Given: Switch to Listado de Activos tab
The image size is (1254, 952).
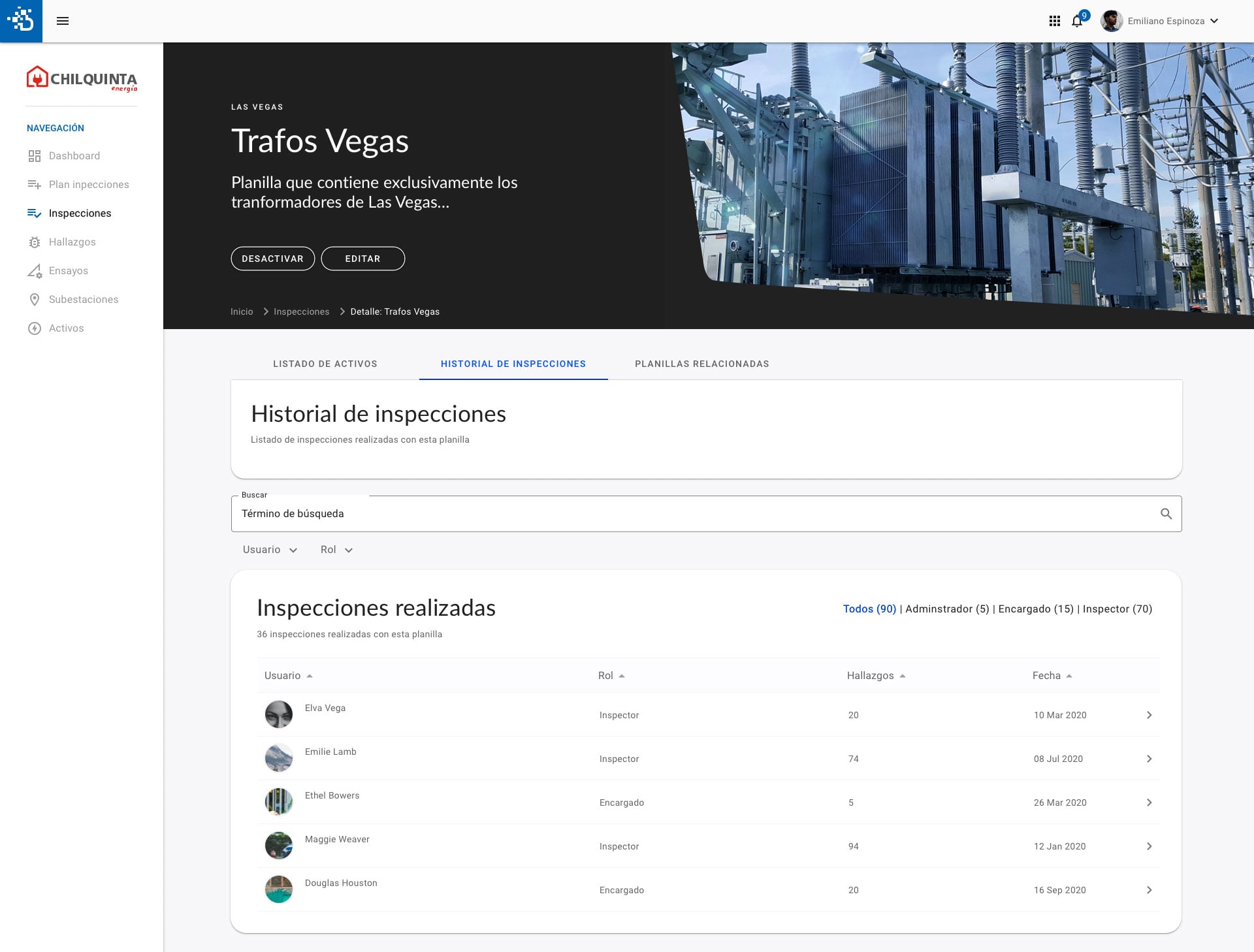Looking at the screenshot, I should click(325, 364).
